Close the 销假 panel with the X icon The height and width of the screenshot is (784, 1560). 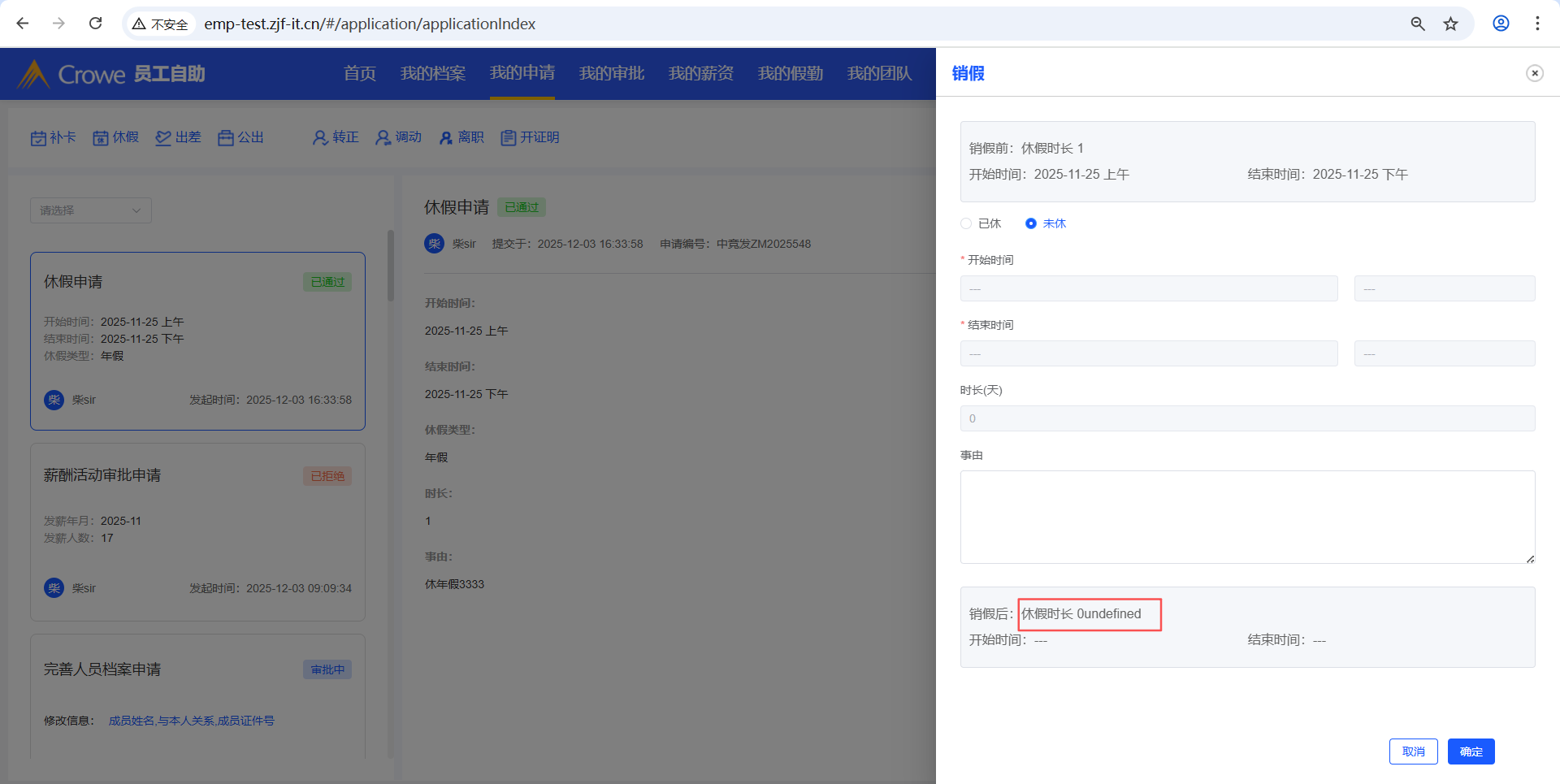pos(1535,73)
